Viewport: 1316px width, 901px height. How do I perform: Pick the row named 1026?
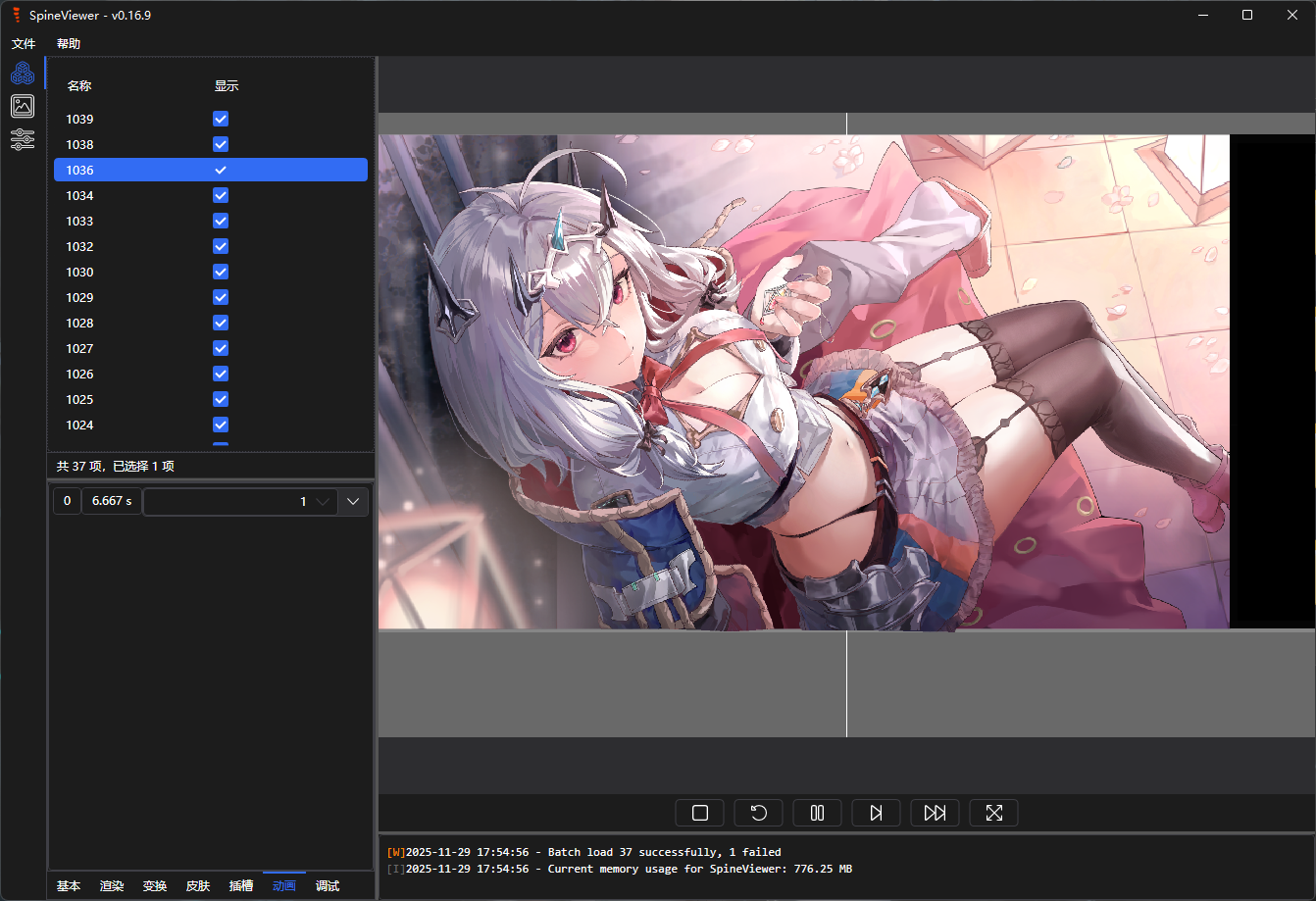pos(211,374)
